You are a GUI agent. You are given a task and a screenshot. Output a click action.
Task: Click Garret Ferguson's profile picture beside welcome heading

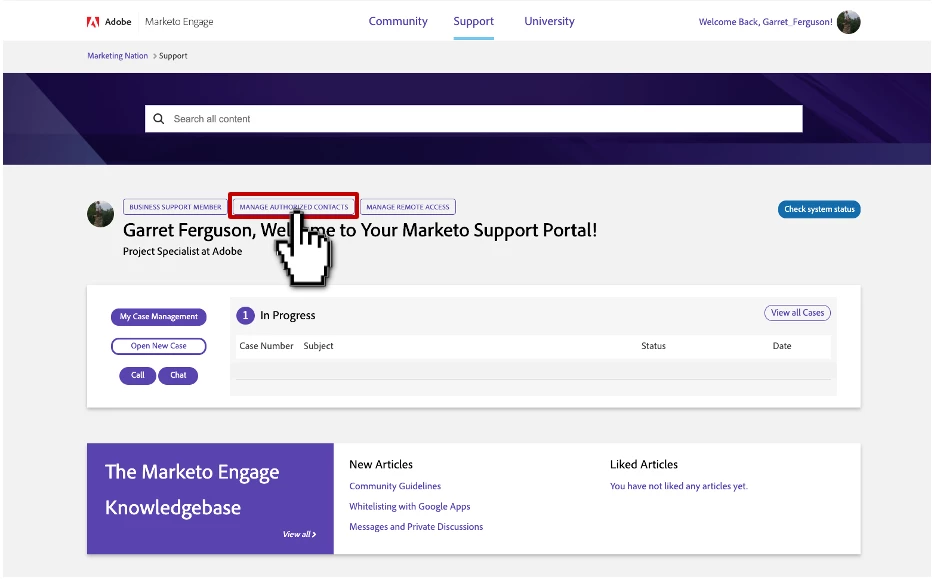[x=100, y=214]
